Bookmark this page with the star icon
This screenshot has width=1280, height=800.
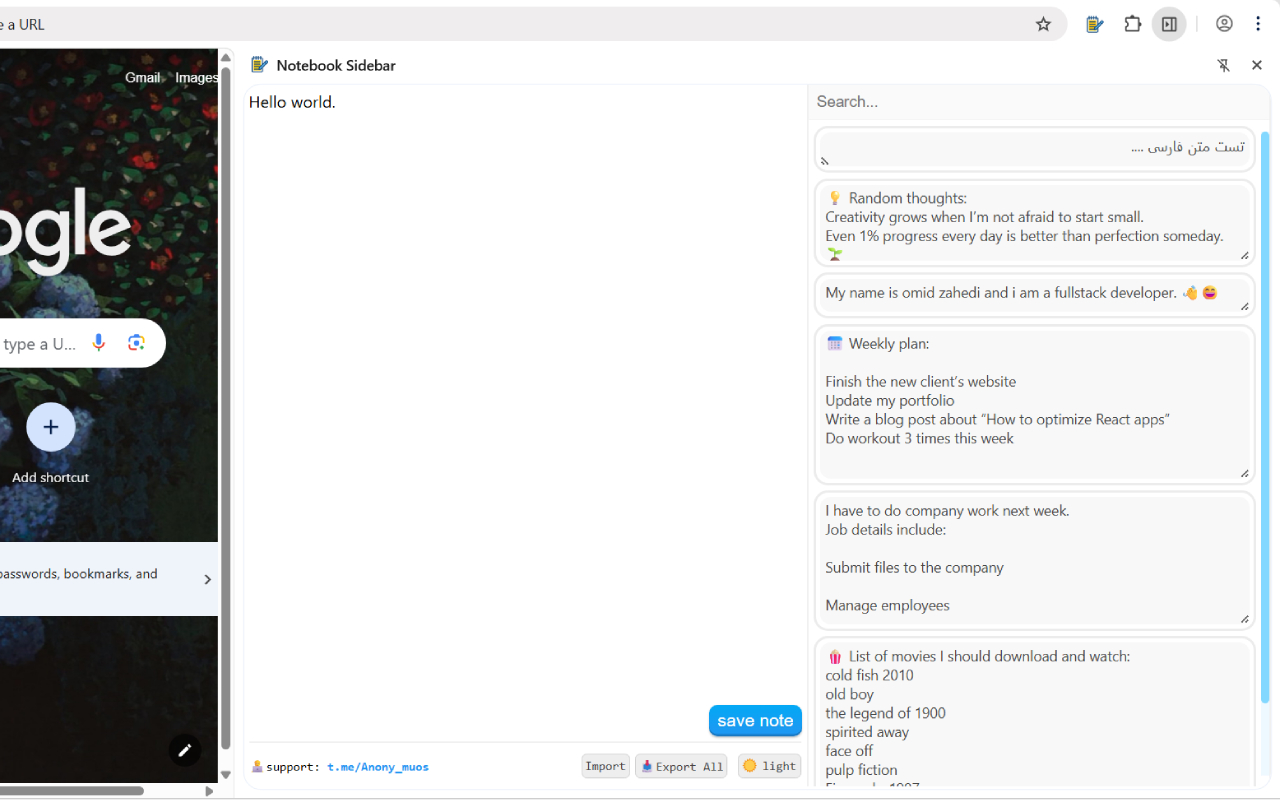click(x=1043, y=24)
